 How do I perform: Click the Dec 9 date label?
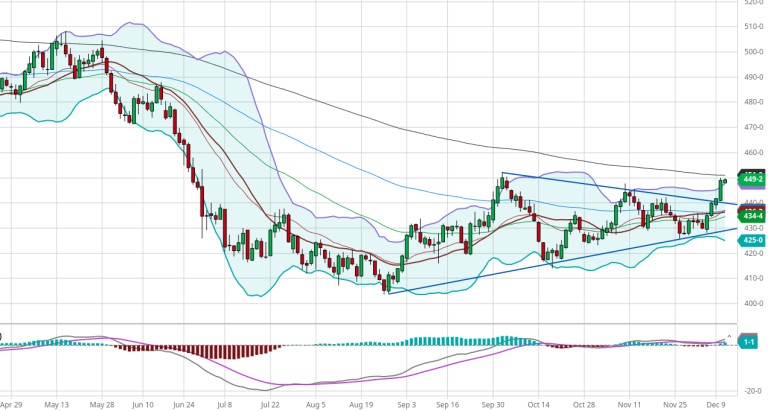(717, 406)
